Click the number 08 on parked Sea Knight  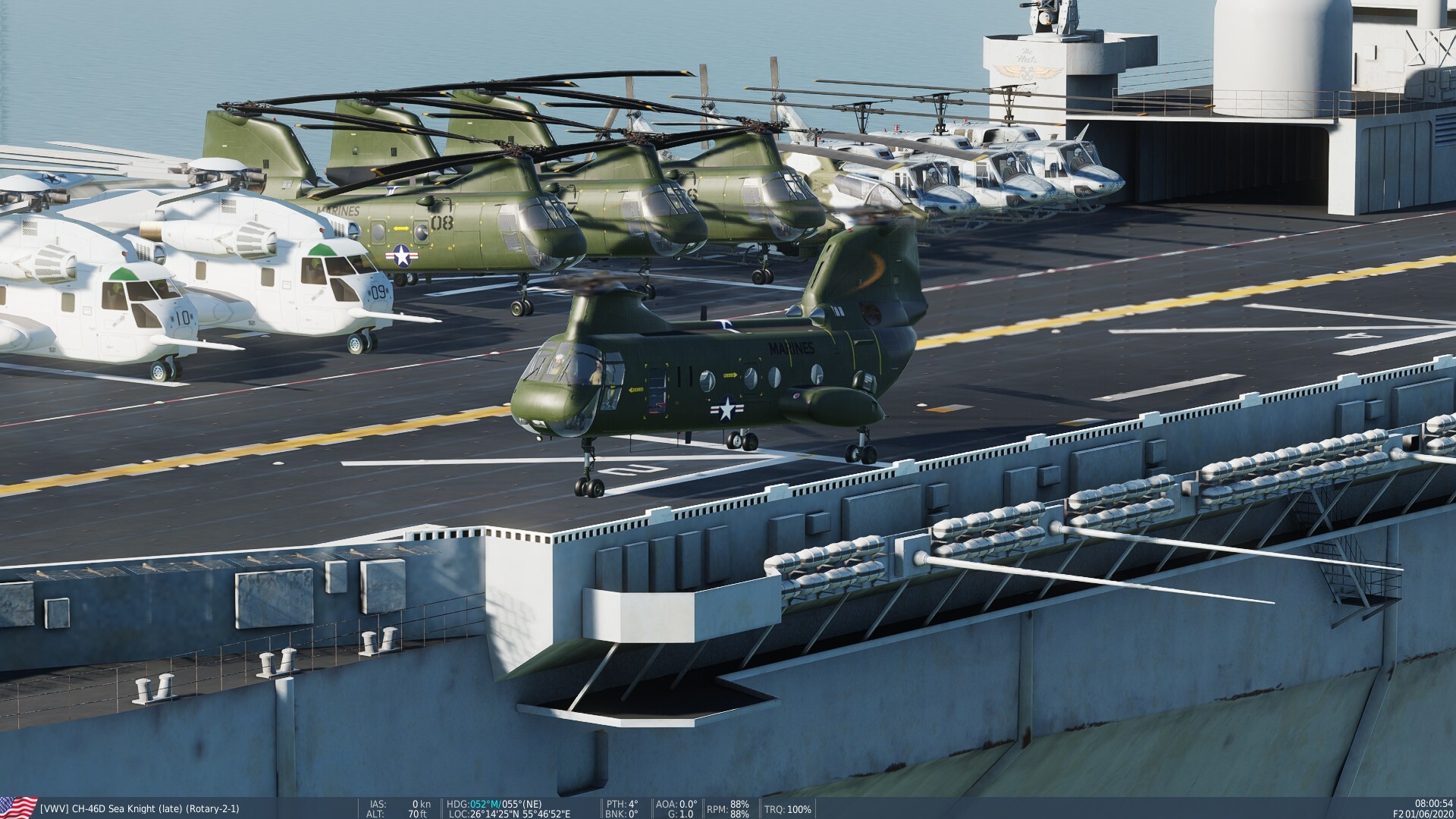(x=441, y=222)
